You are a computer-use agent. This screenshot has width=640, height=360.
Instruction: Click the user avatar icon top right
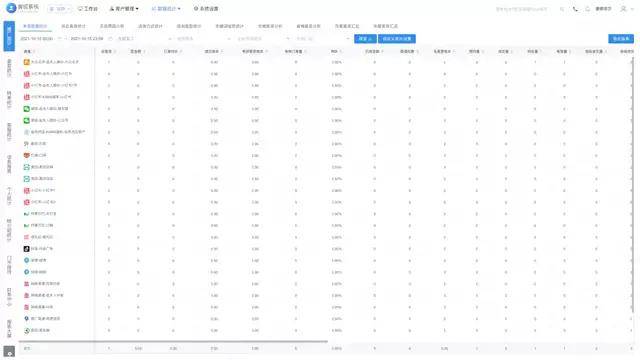(x=623, y=9)
